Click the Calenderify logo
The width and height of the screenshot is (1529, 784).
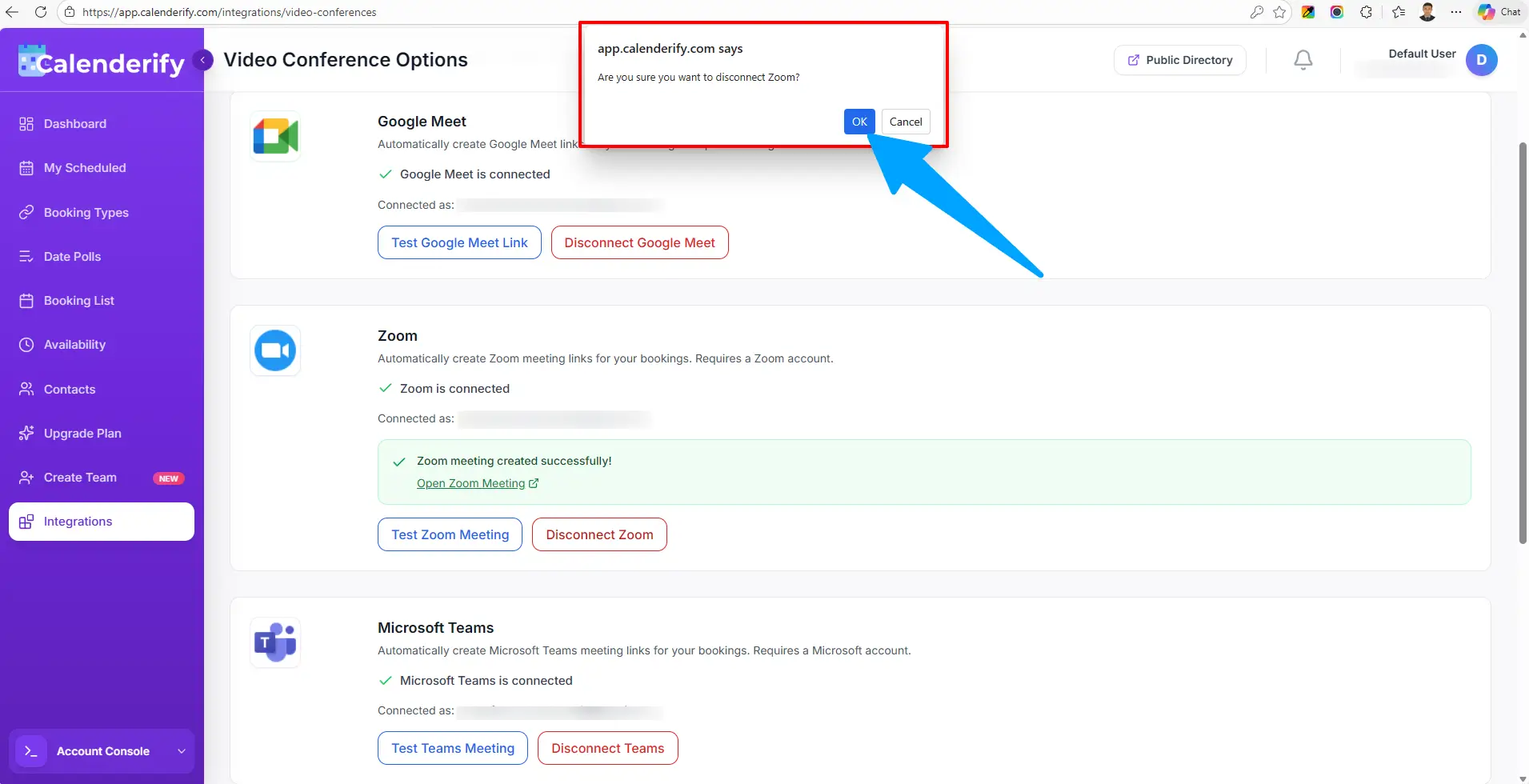pos(98,61)
